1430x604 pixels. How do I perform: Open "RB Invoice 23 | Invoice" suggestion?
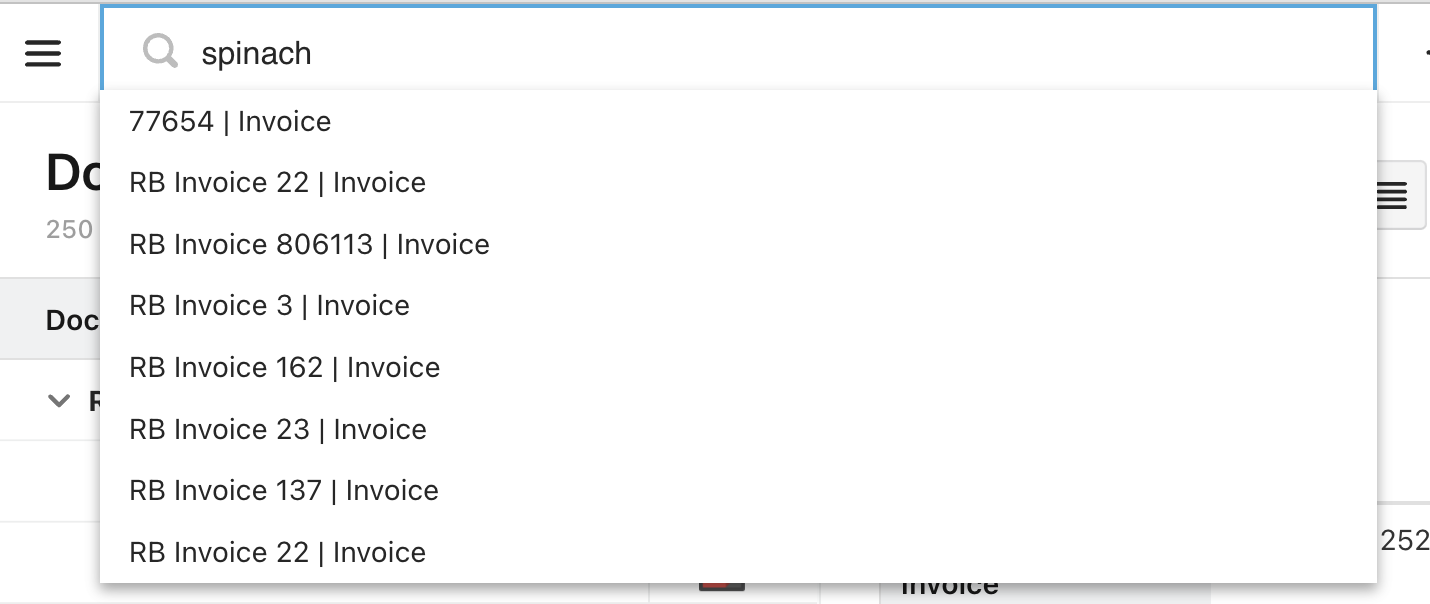coord(278,430)
